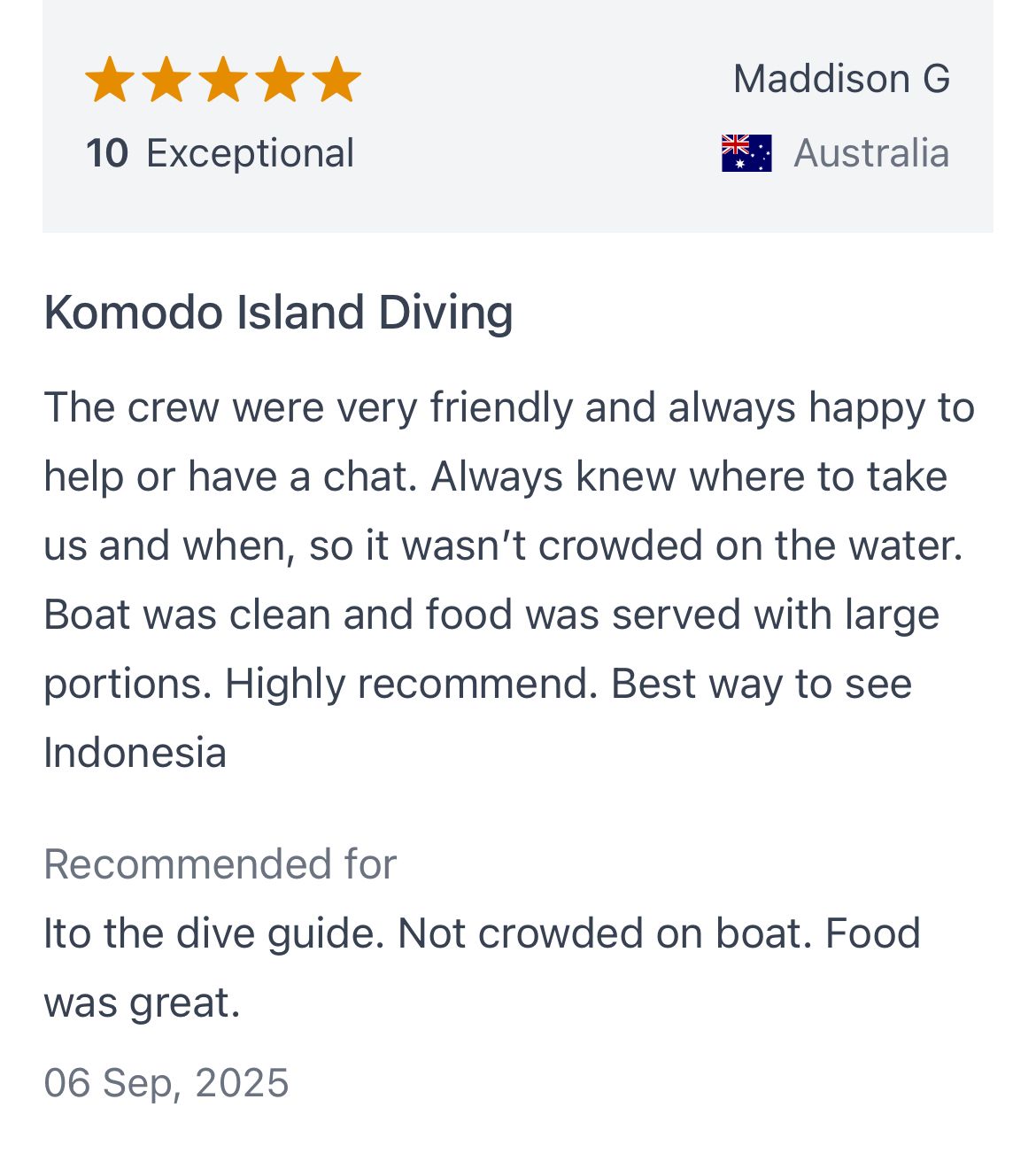1036x1169 pixels.
Task: Click the Recommended for heading
Action: point(220,863)
